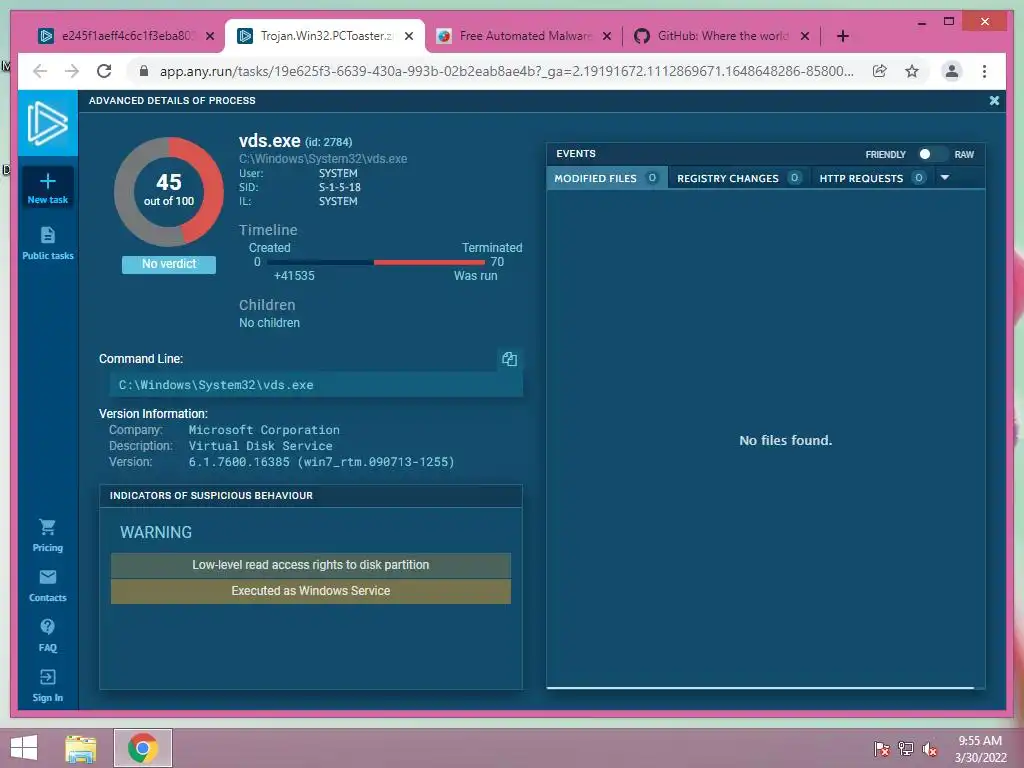Click Executed as Windows Service indicator
Screen dimensions: 1024x768
point(311,591)
